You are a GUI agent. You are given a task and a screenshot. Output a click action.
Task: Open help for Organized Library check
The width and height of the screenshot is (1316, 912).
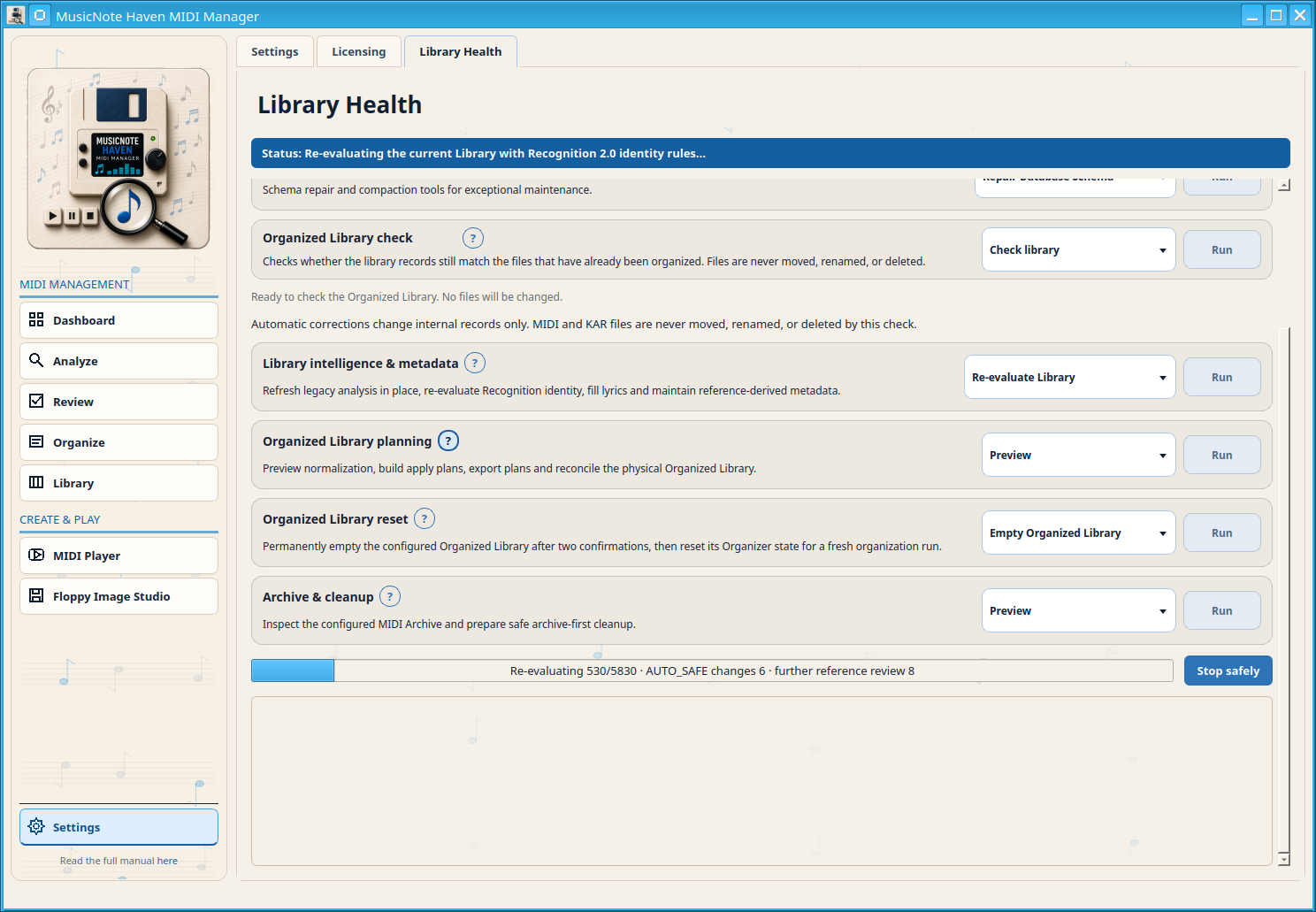pyautogui.click(x=473, y=238)
